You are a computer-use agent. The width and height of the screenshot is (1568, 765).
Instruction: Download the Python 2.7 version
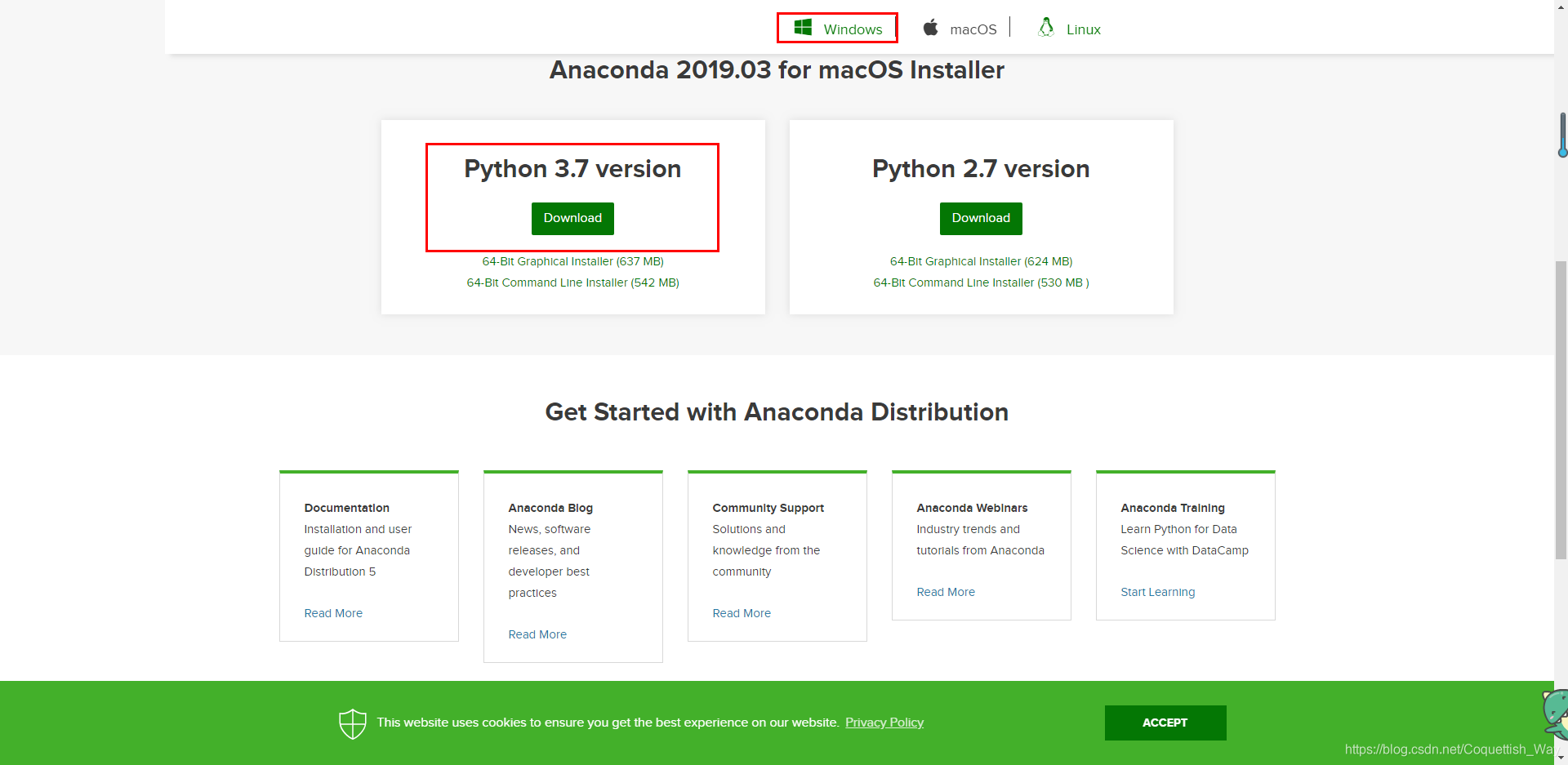pyautogui.click(x=981, y=218)
